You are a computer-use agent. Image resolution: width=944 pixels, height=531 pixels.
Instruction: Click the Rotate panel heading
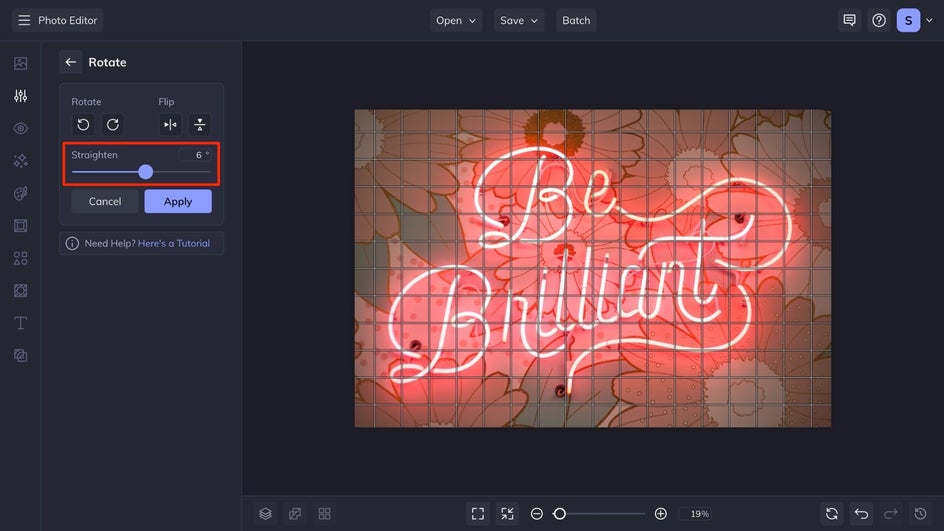[x=107, y=62]
